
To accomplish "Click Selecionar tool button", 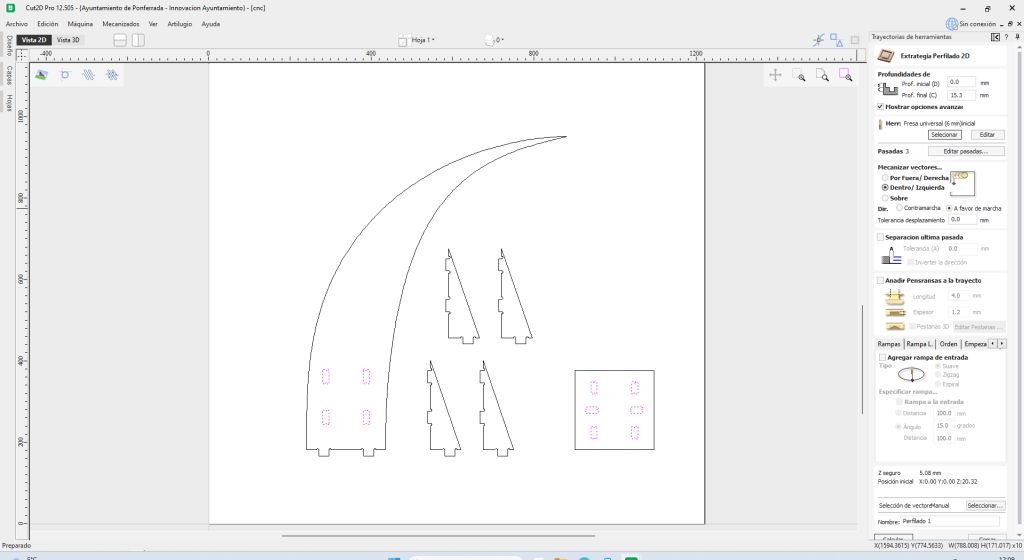I will click(x=944, y=135).
